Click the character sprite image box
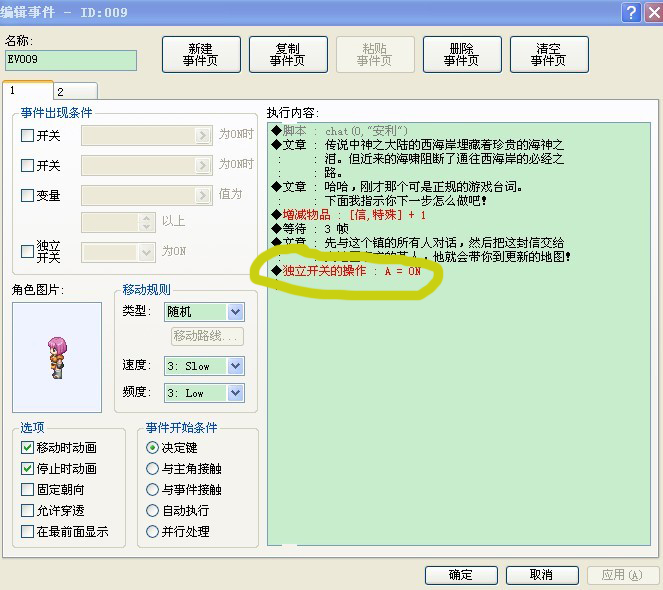 click(x=57, y=357)
